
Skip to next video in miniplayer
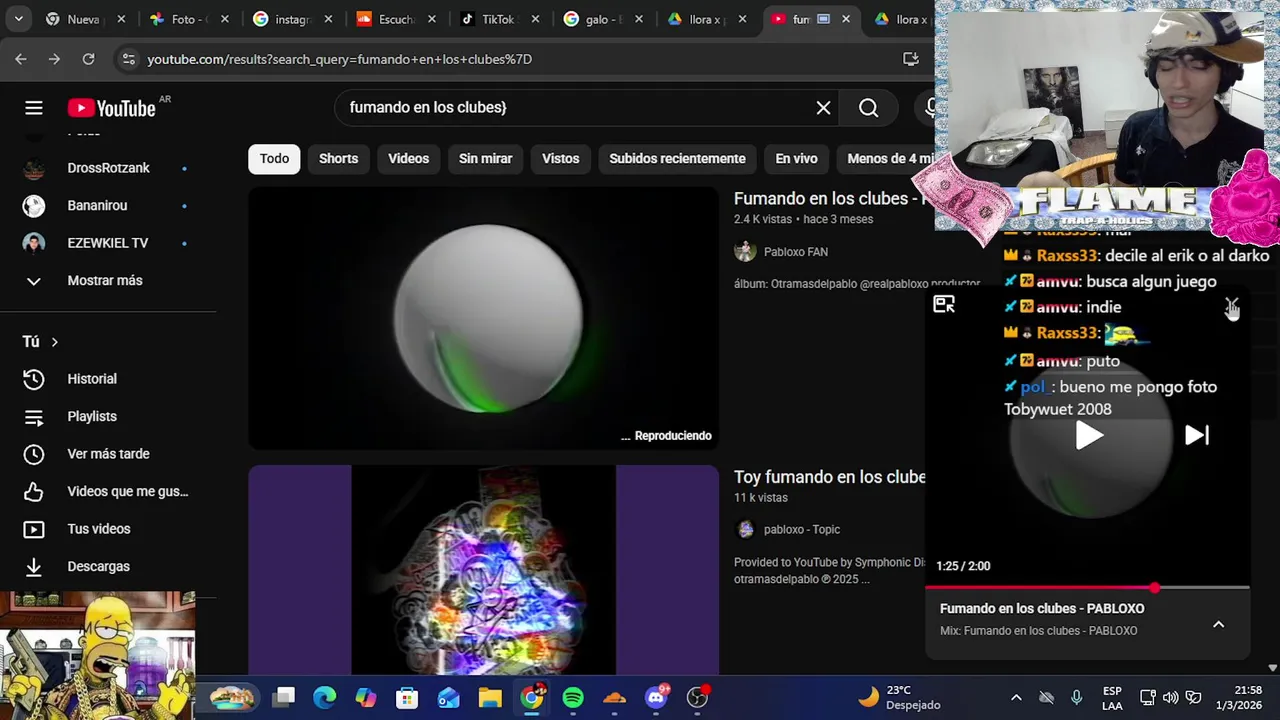point(1197,435)
